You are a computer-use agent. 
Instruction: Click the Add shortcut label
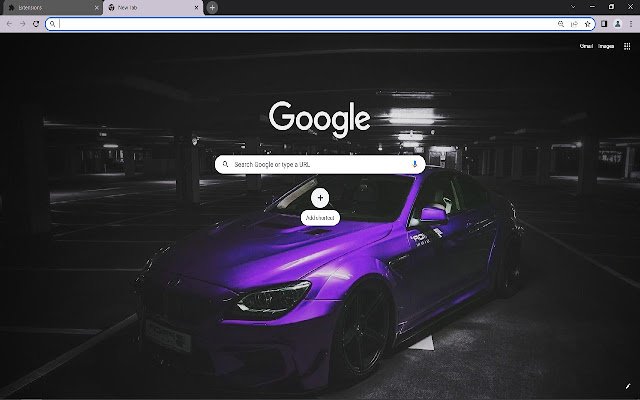(320, 218)
